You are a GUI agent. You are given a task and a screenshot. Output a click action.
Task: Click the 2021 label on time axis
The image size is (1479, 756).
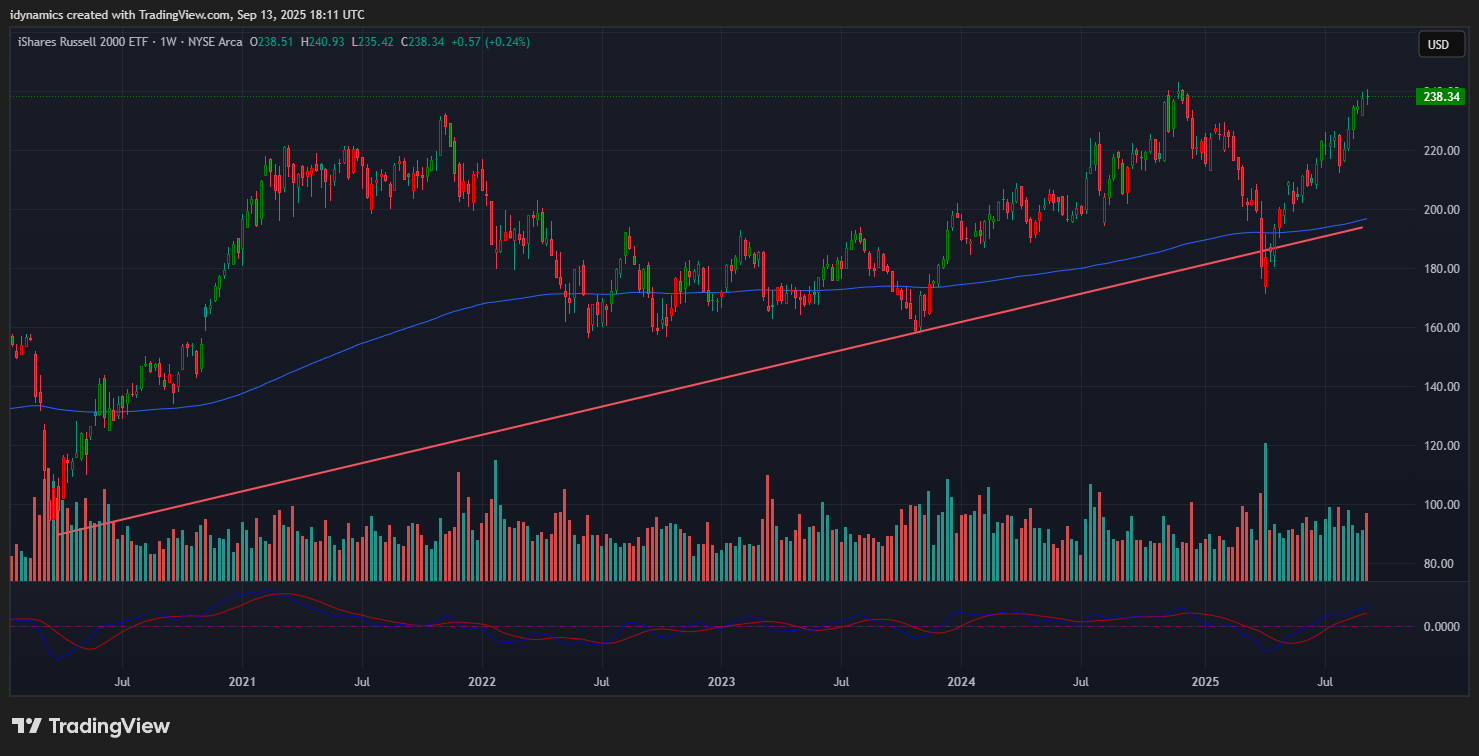(x=242, y=682)
